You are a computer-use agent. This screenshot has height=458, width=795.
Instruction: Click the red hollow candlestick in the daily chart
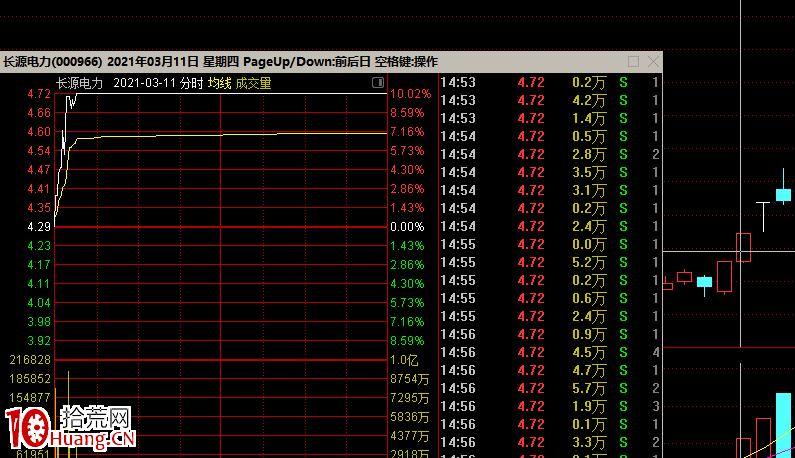[x=743, y=246]
